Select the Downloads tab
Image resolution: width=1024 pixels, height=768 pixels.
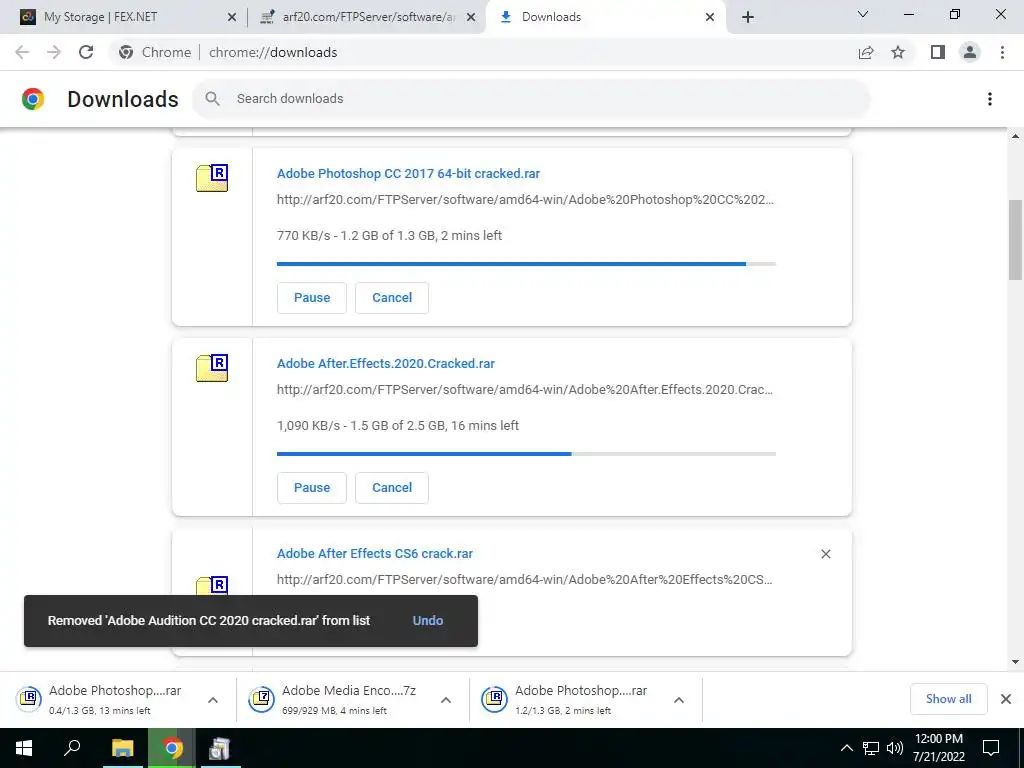pos(605,17)
